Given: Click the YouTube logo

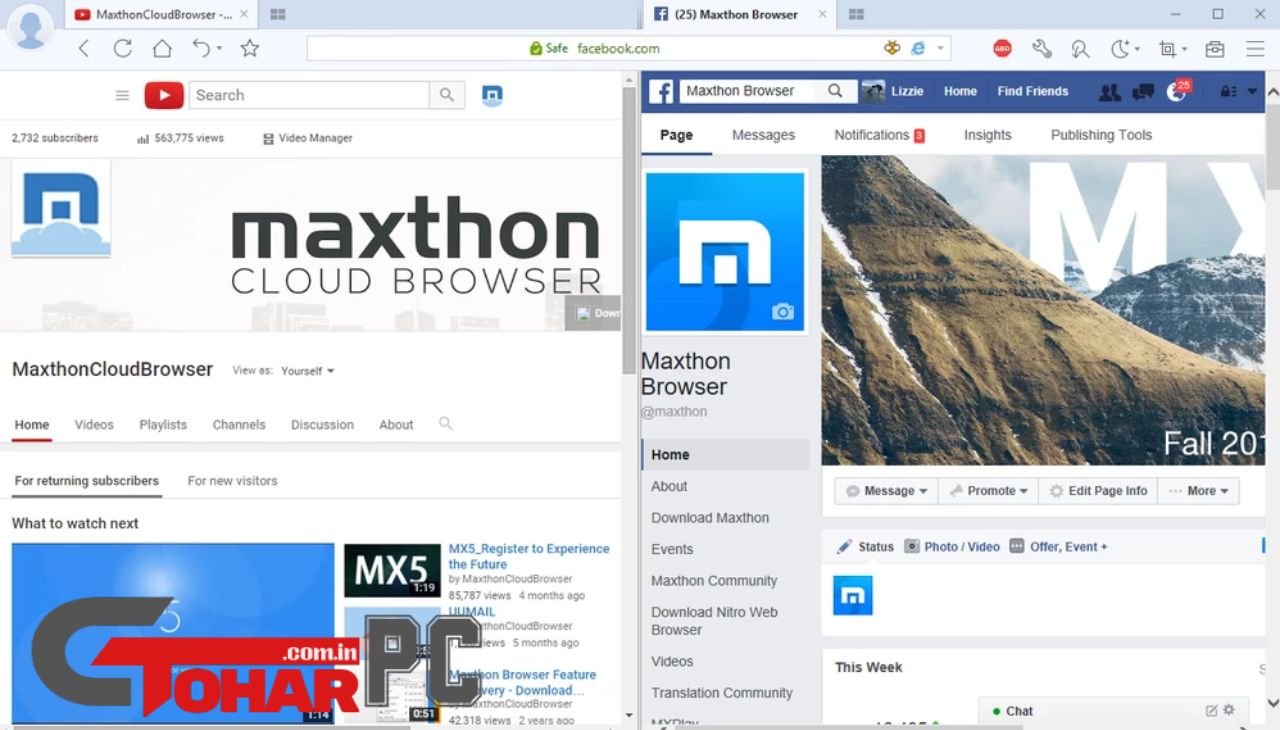Looking at the screenshot, I should [x=164, y=95].
